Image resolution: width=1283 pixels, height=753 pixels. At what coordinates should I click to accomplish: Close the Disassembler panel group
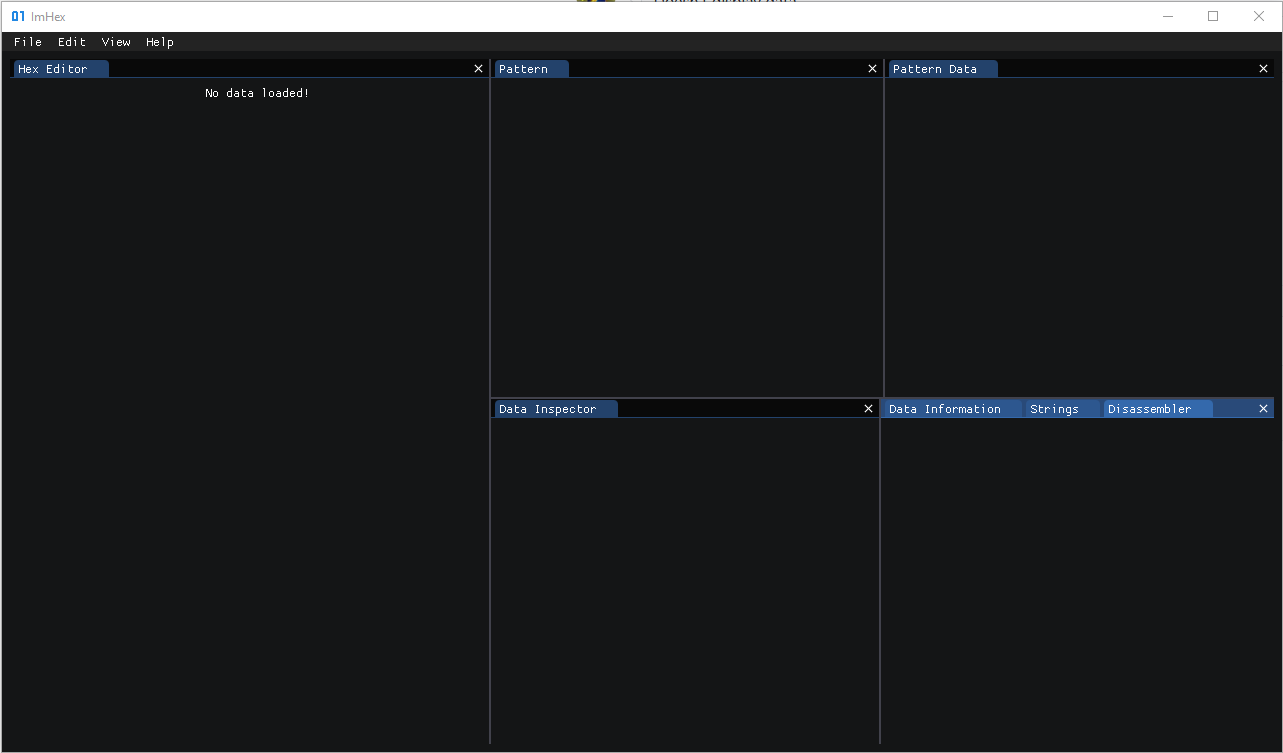pos(1263,409)
